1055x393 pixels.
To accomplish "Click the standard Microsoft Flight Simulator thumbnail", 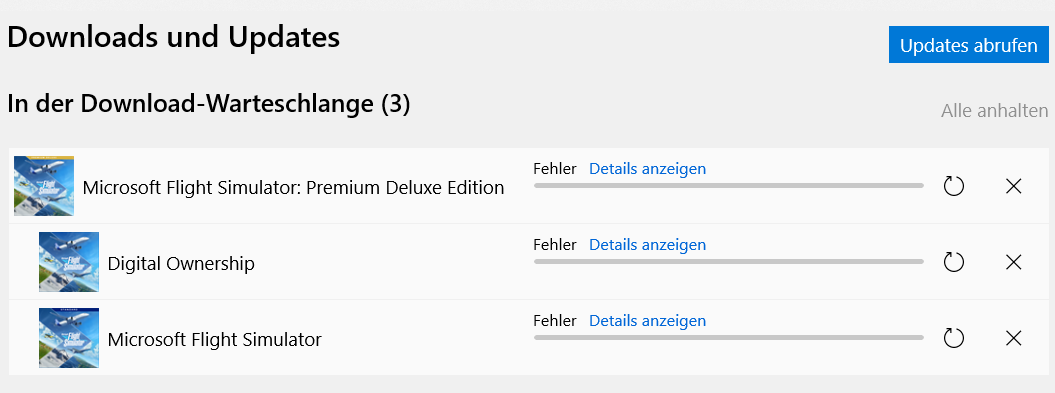I will pyautogui.click(x=69, y=338).
